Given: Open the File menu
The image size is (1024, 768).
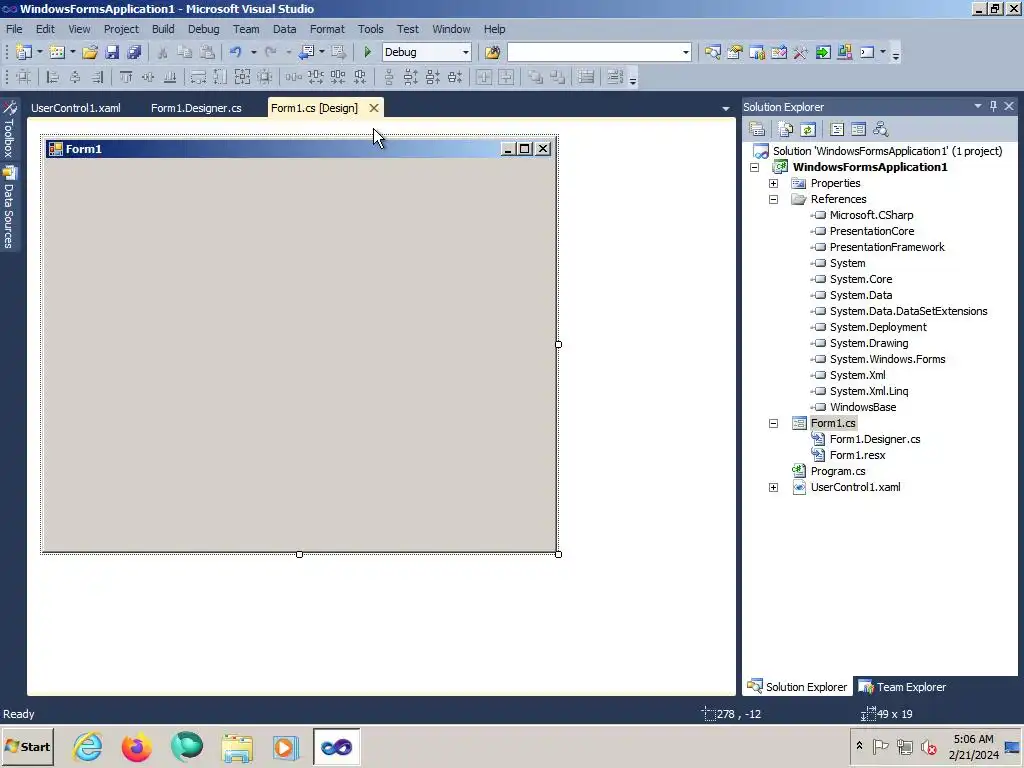Looking at the screenshot, I should click(14, 29).
